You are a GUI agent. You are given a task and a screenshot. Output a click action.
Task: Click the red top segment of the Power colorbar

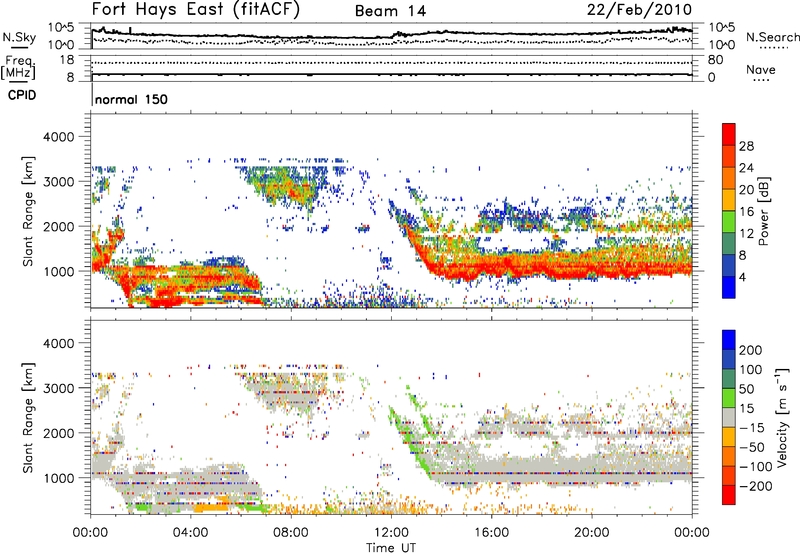(x=729, y=134)
